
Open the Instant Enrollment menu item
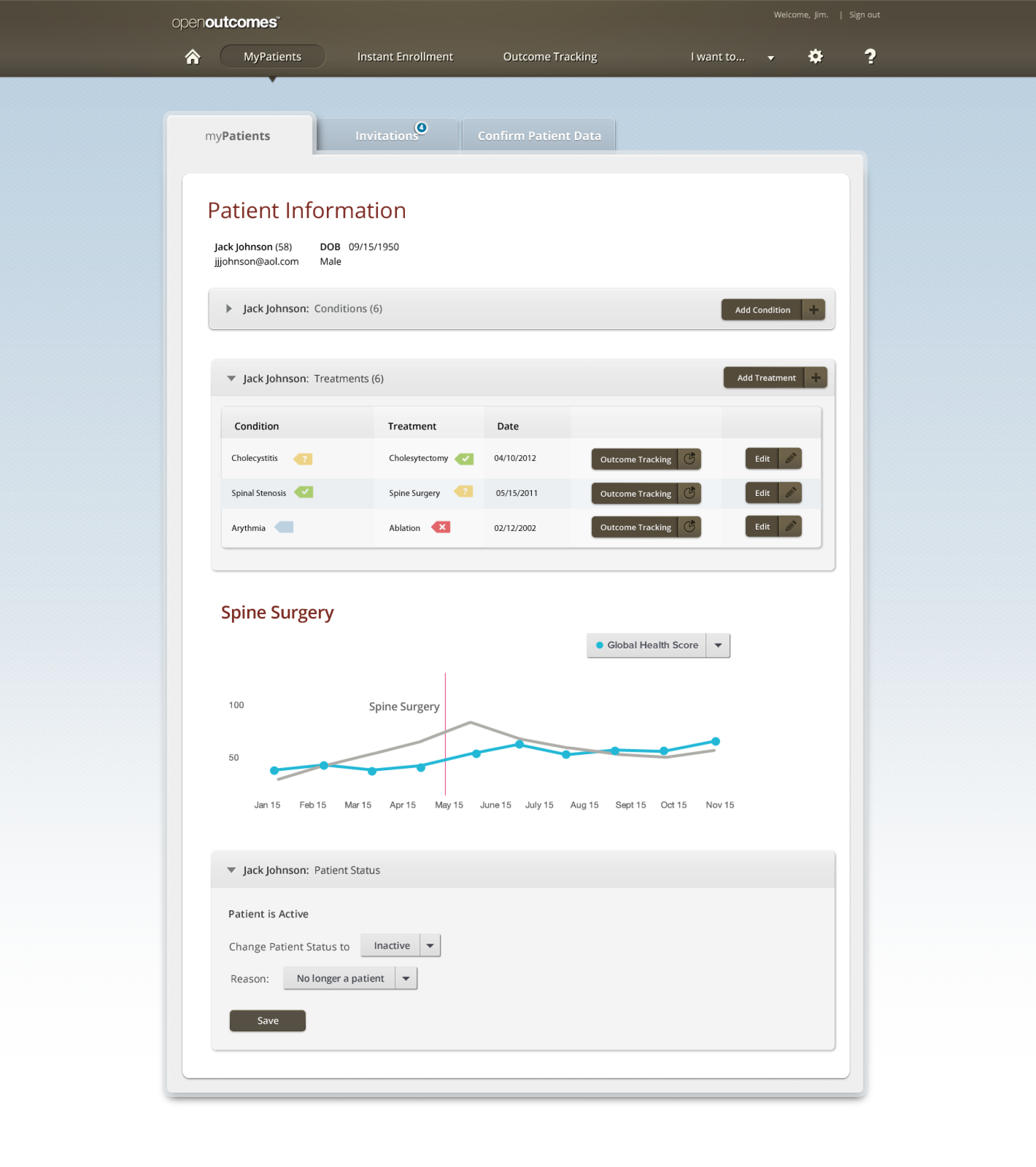[x=405, y=57]
